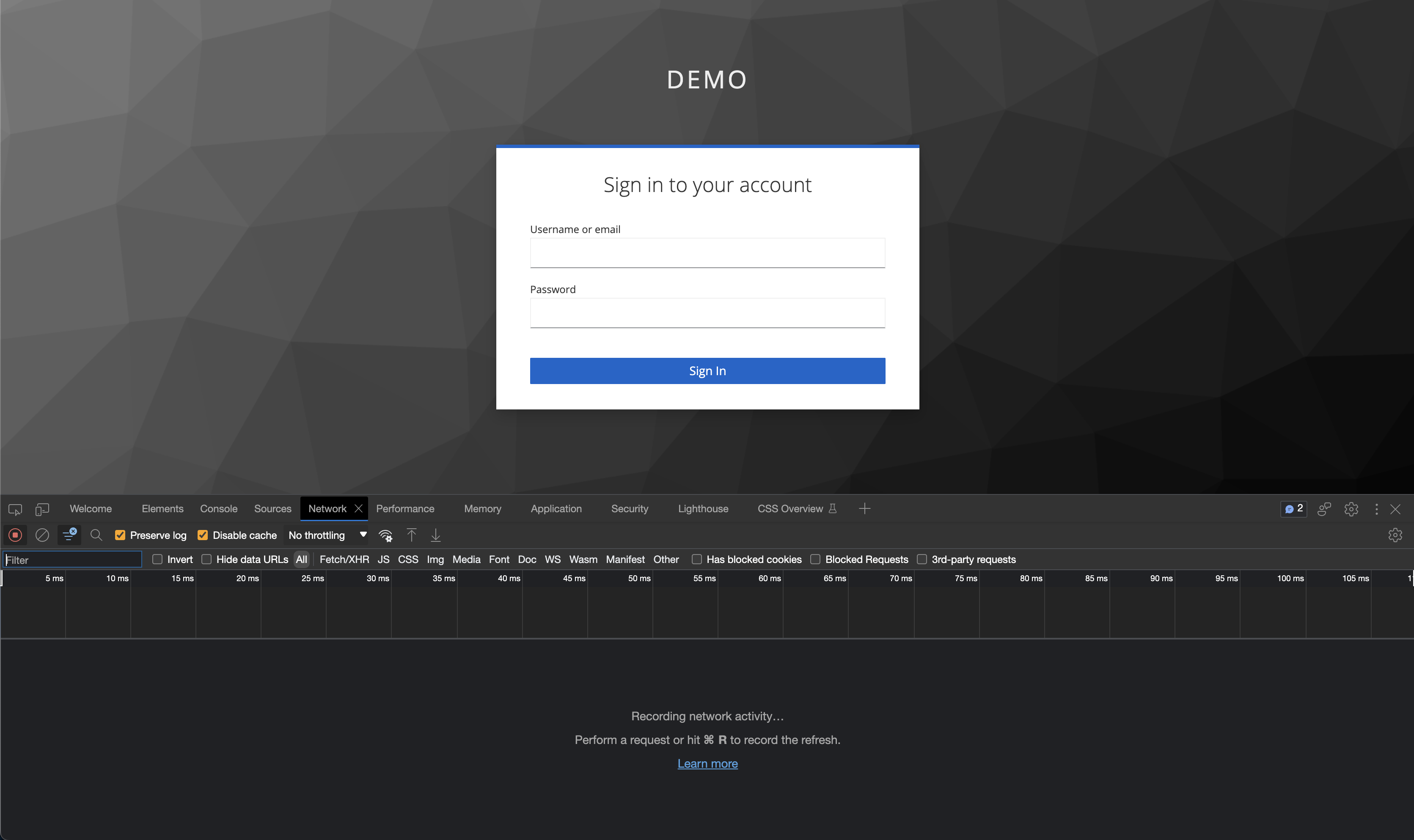Image resolution: width=1414 pixels, height=840 pixels.
Task: Uncheck Disable cache checkbox
Action: coord(203,535)
